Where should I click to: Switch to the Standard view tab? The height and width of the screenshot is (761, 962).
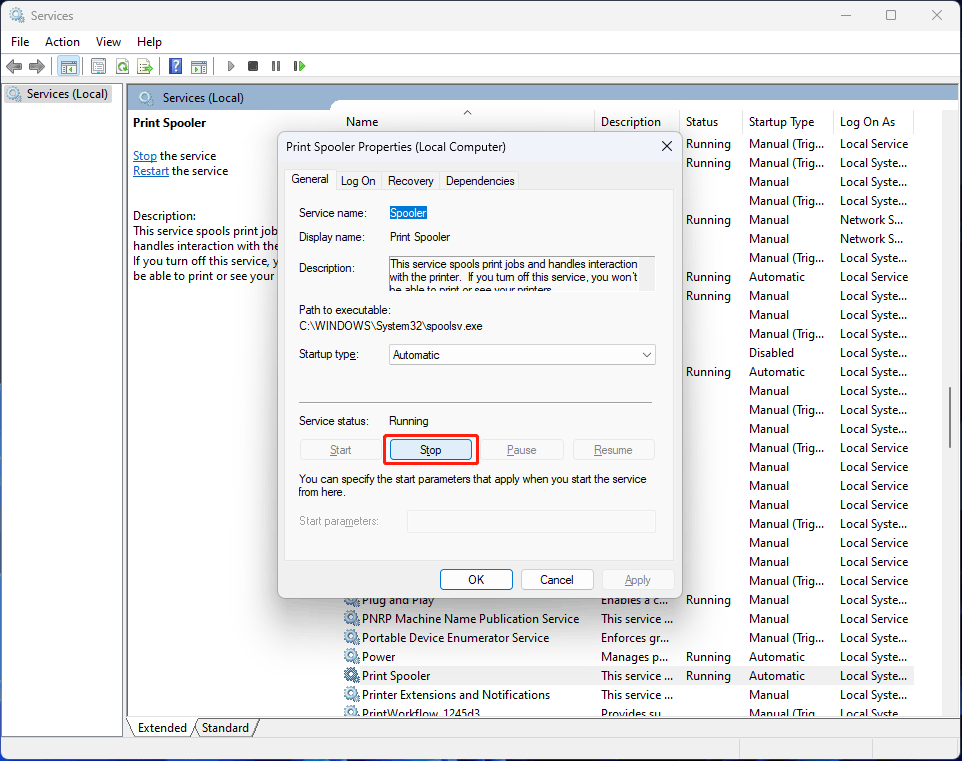[226, 728]
